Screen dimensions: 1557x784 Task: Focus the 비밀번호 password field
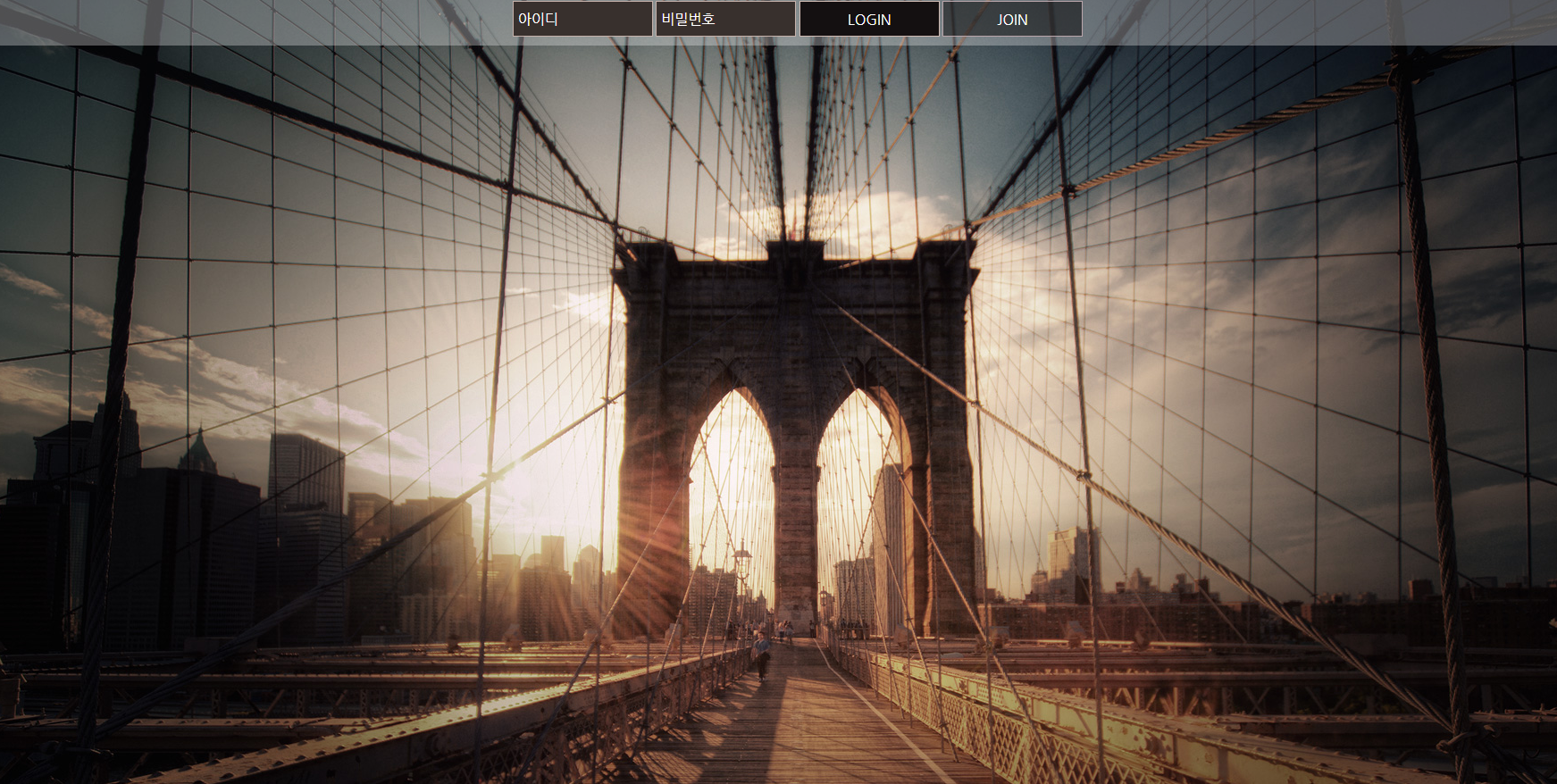[x=725, y=19]
